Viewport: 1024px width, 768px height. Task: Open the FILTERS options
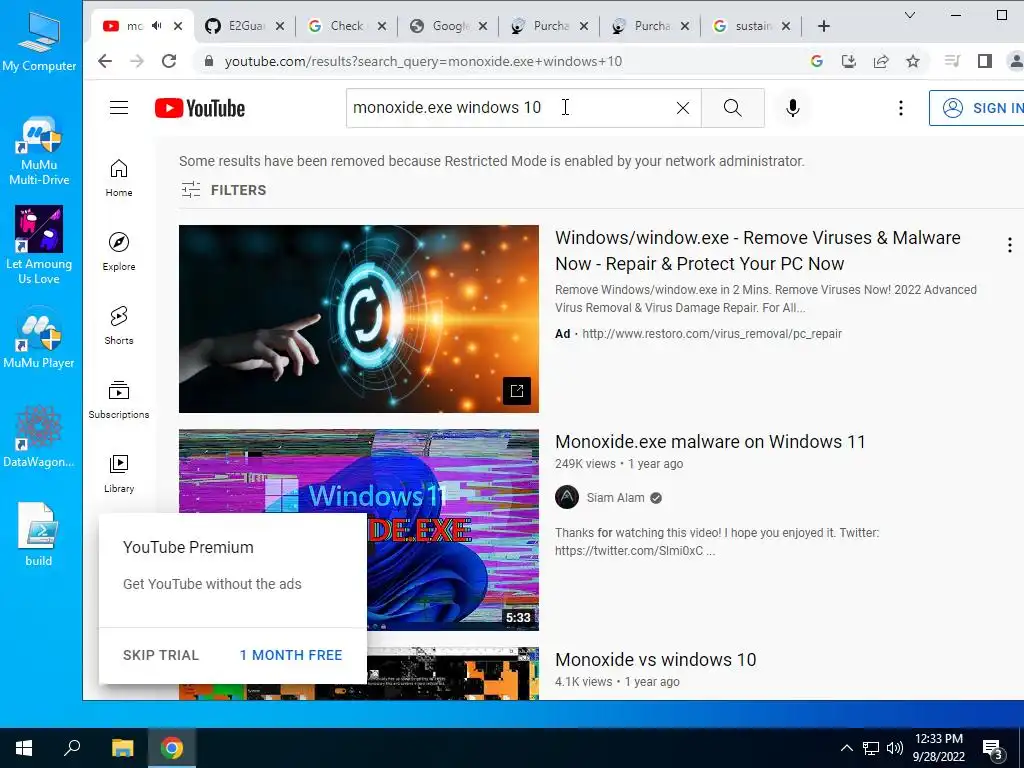point(224,190)
